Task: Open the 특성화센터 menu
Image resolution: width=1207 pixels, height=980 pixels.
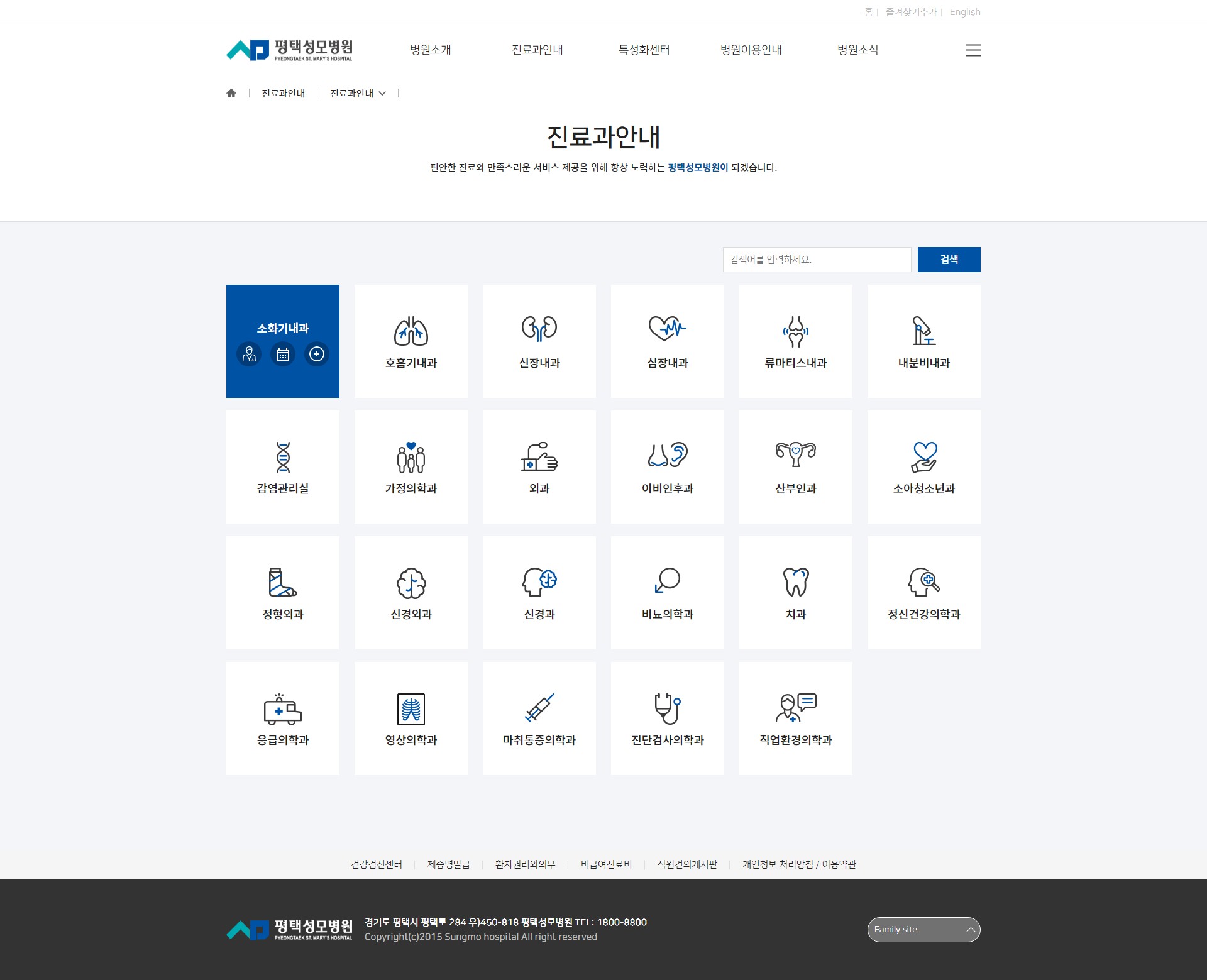Action: point(644,50)
